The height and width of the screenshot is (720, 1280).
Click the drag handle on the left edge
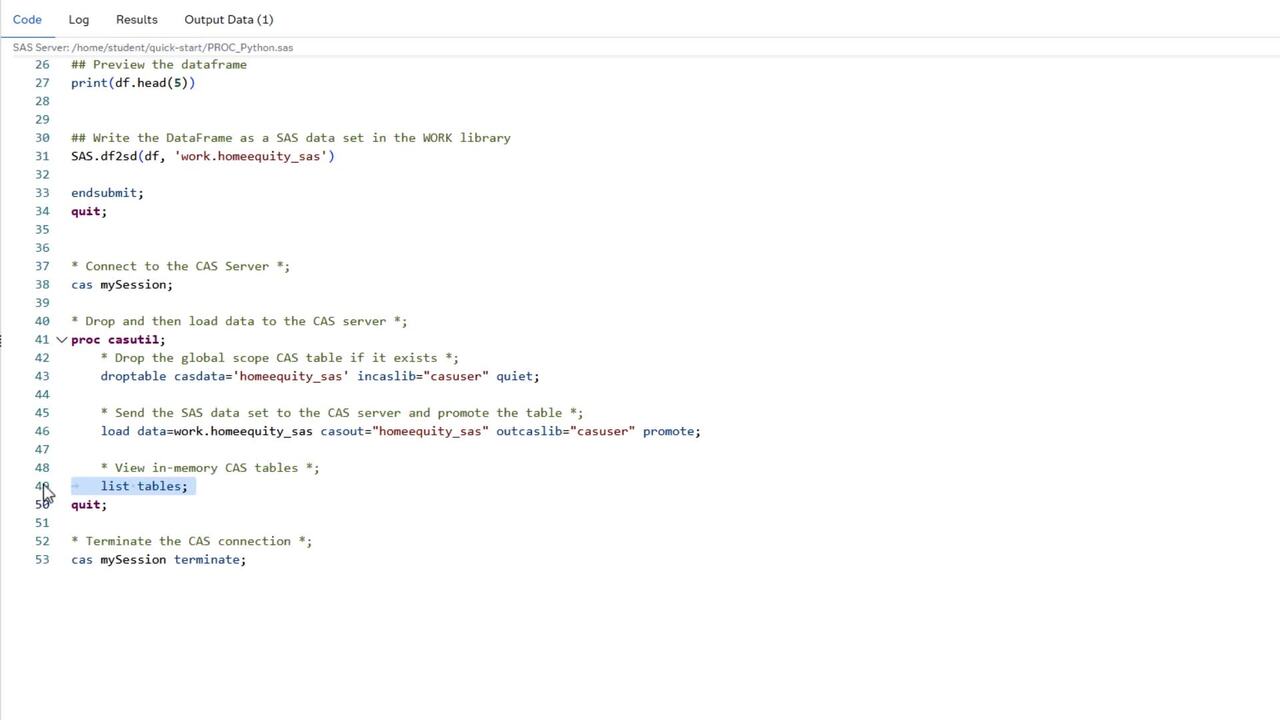point(2,340)
